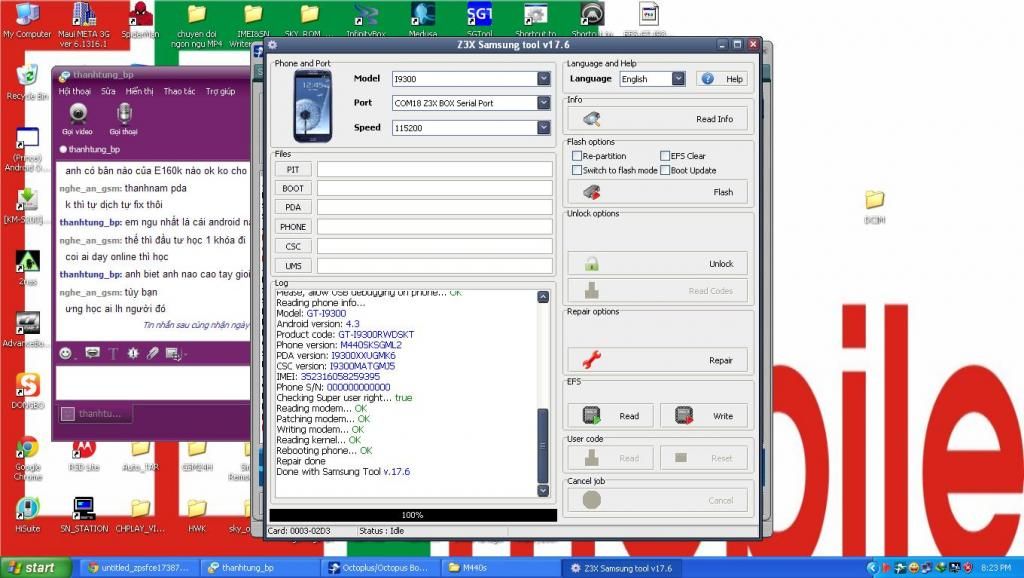This screenshot has height=578, width=1024.
Task: Start a video call in chat window
Action: [78, 118]
